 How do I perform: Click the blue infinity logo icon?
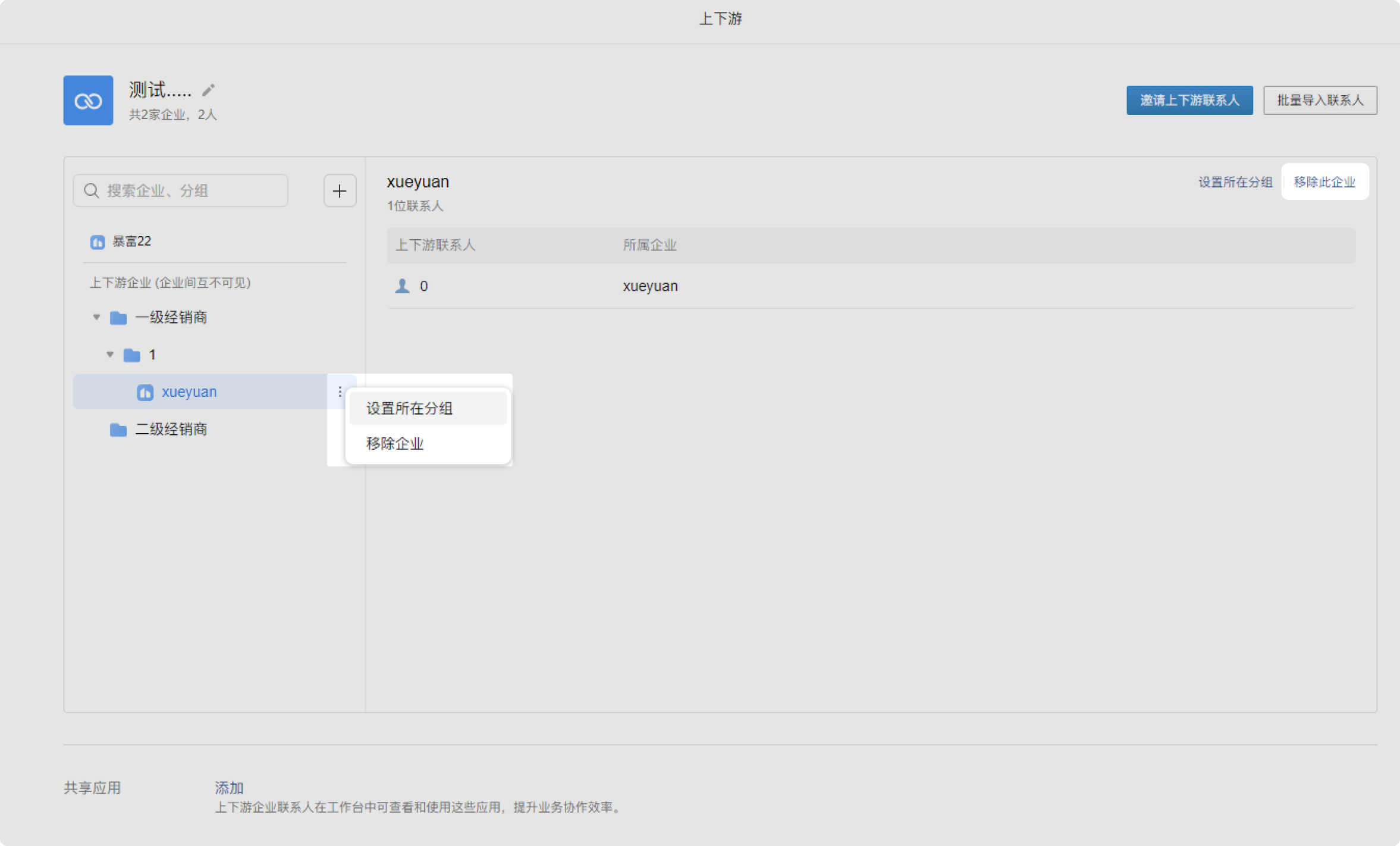click(88, 100)
